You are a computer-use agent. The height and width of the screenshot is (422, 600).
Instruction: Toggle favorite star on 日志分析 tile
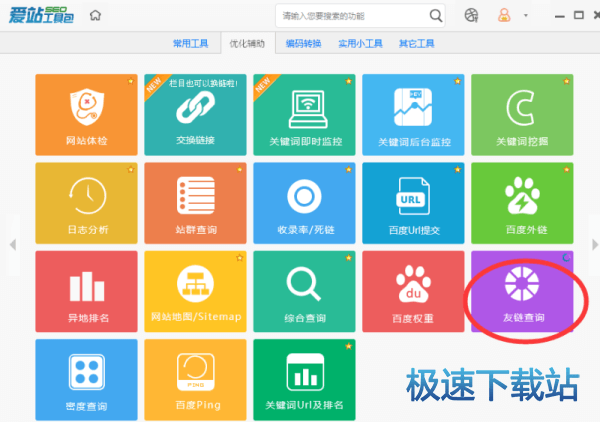pyautogui.click(x=131, y=169)
